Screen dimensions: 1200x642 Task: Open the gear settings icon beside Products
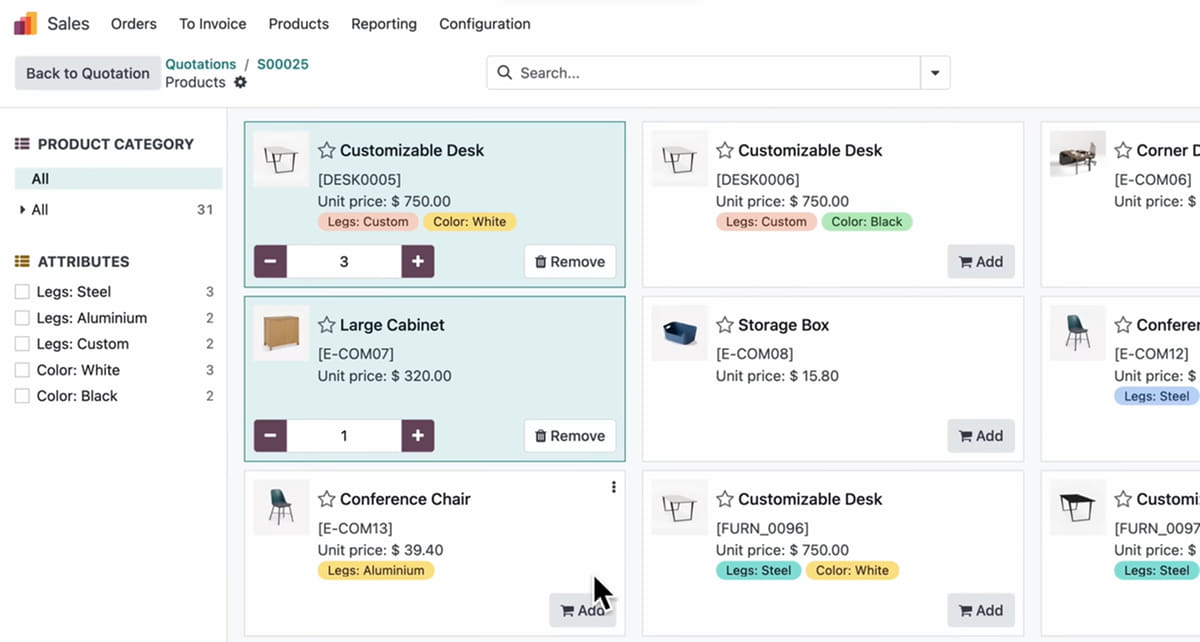pyautogui.click(x=240, y=82)
